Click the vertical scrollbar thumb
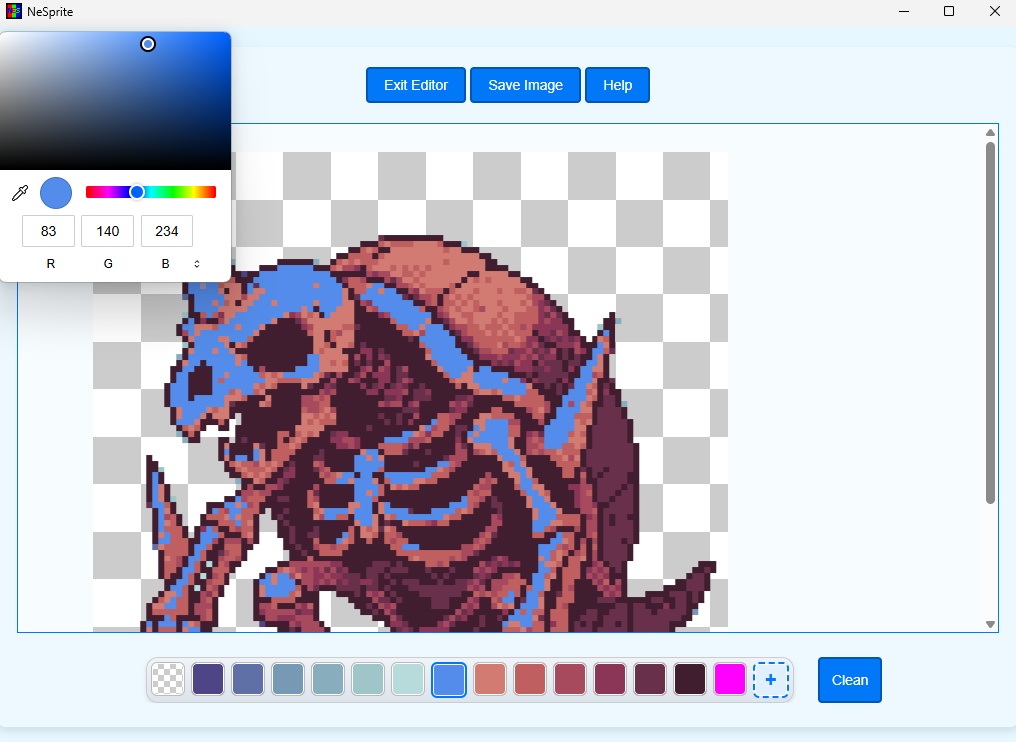Screen dimensions: 1016x742 click(990, 323)
